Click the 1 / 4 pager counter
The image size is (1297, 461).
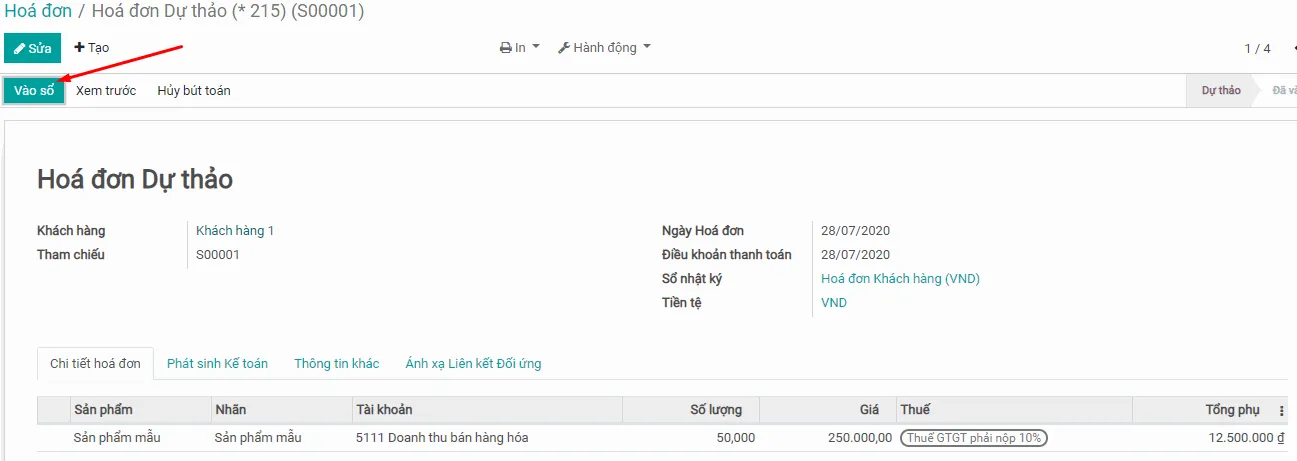(x=1257, y=49)
